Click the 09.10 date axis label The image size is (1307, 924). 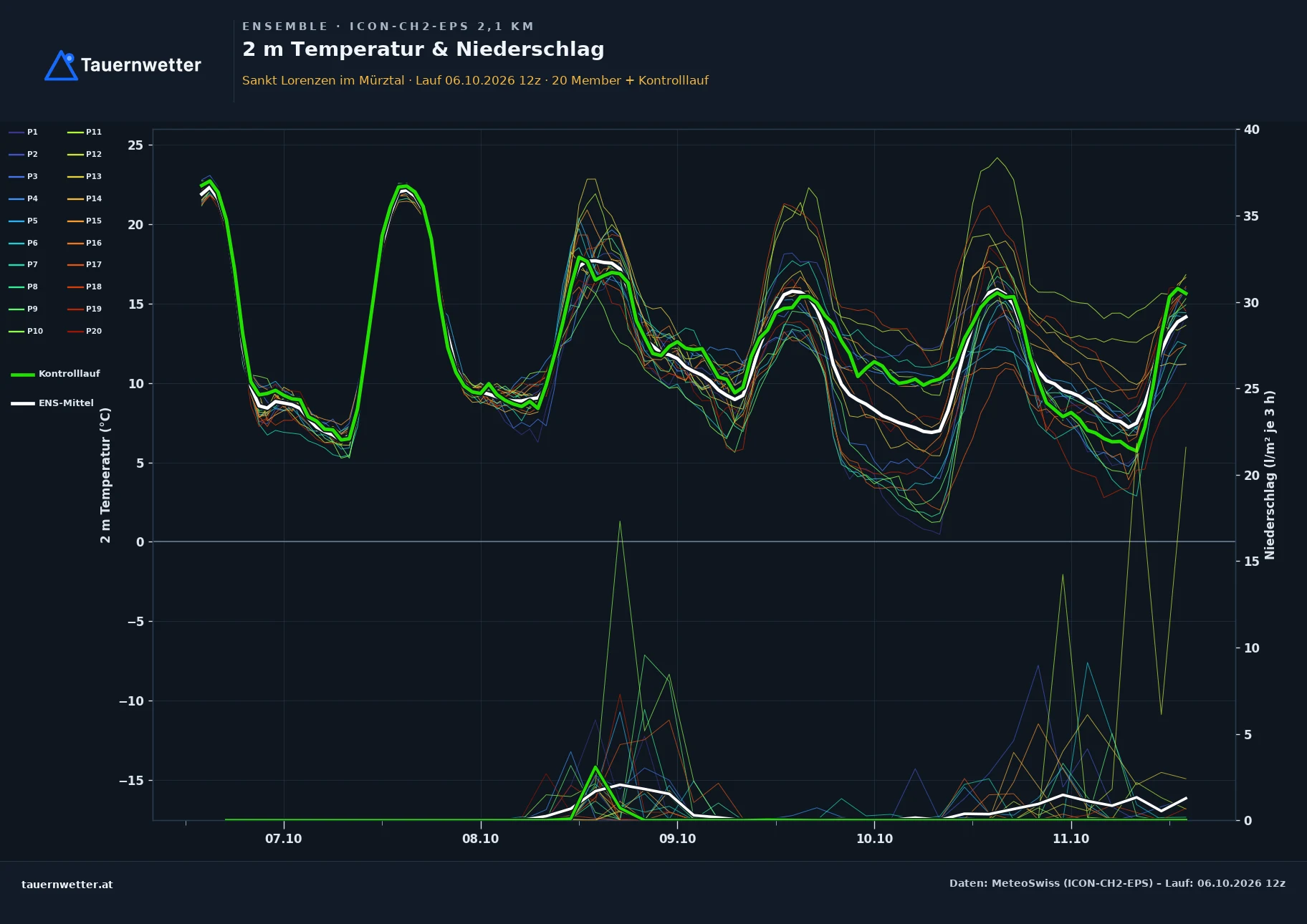click(677, 839)
